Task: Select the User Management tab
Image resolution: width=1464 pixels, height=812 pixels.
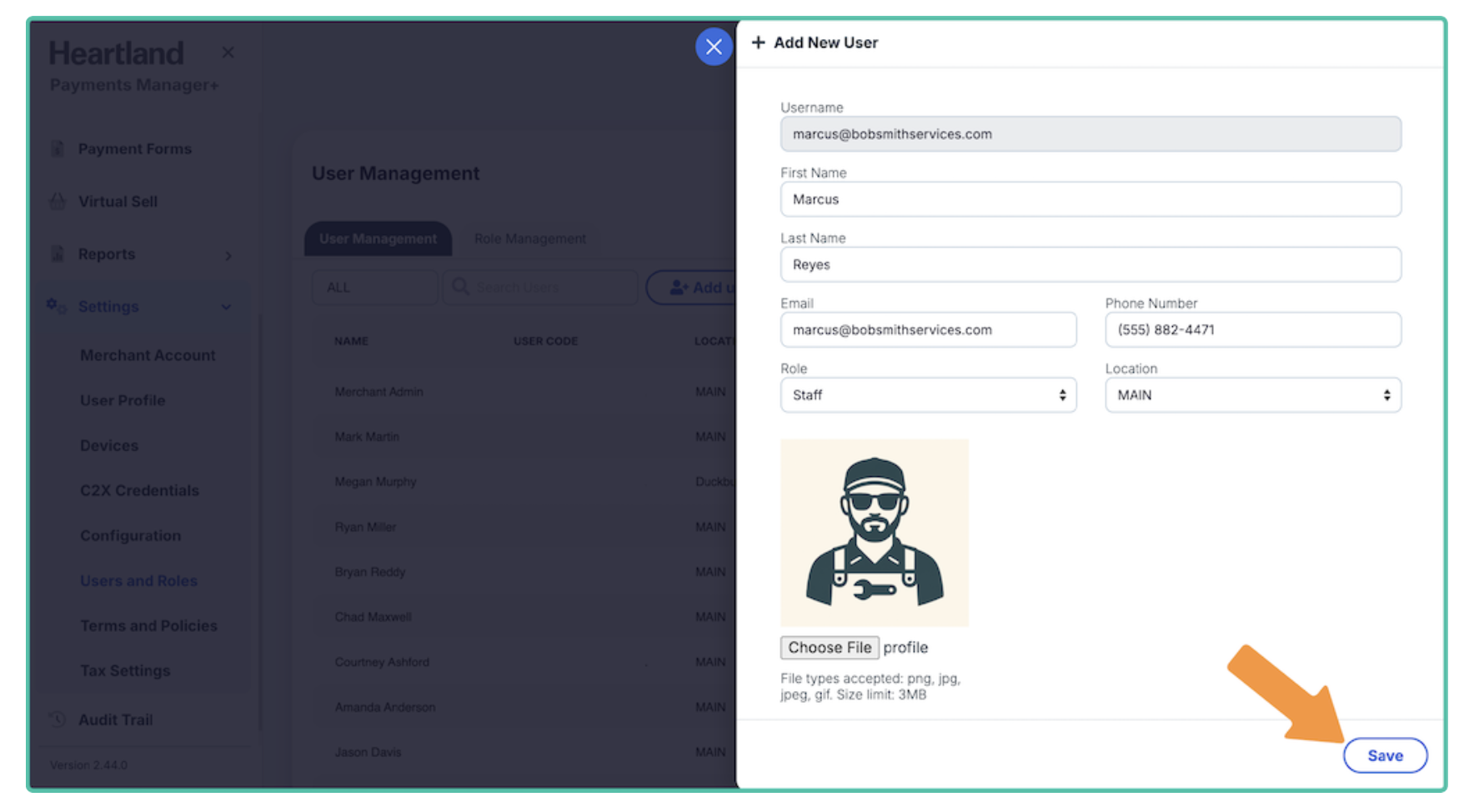Action: tap(378, 238)
